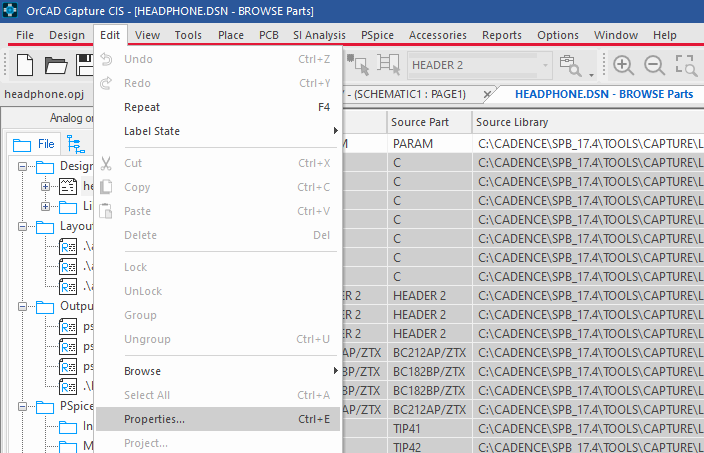The image size is (704, 453).
Task: Select first report file icon under Layout
Action: tap(68, 246)
